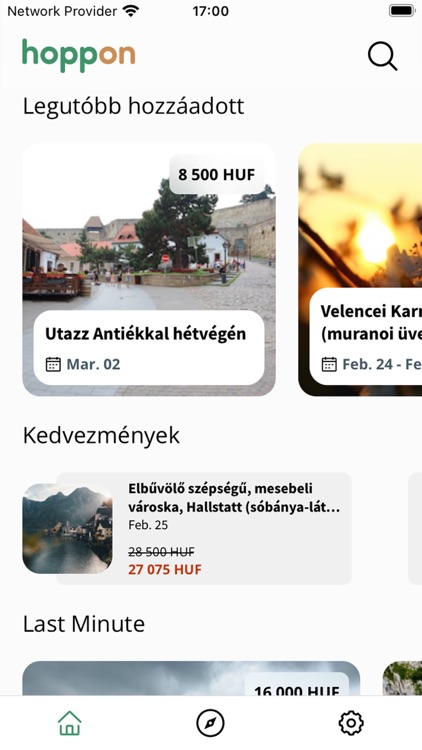Select the Kedvezmények section heading

click(x=101, y=435)
